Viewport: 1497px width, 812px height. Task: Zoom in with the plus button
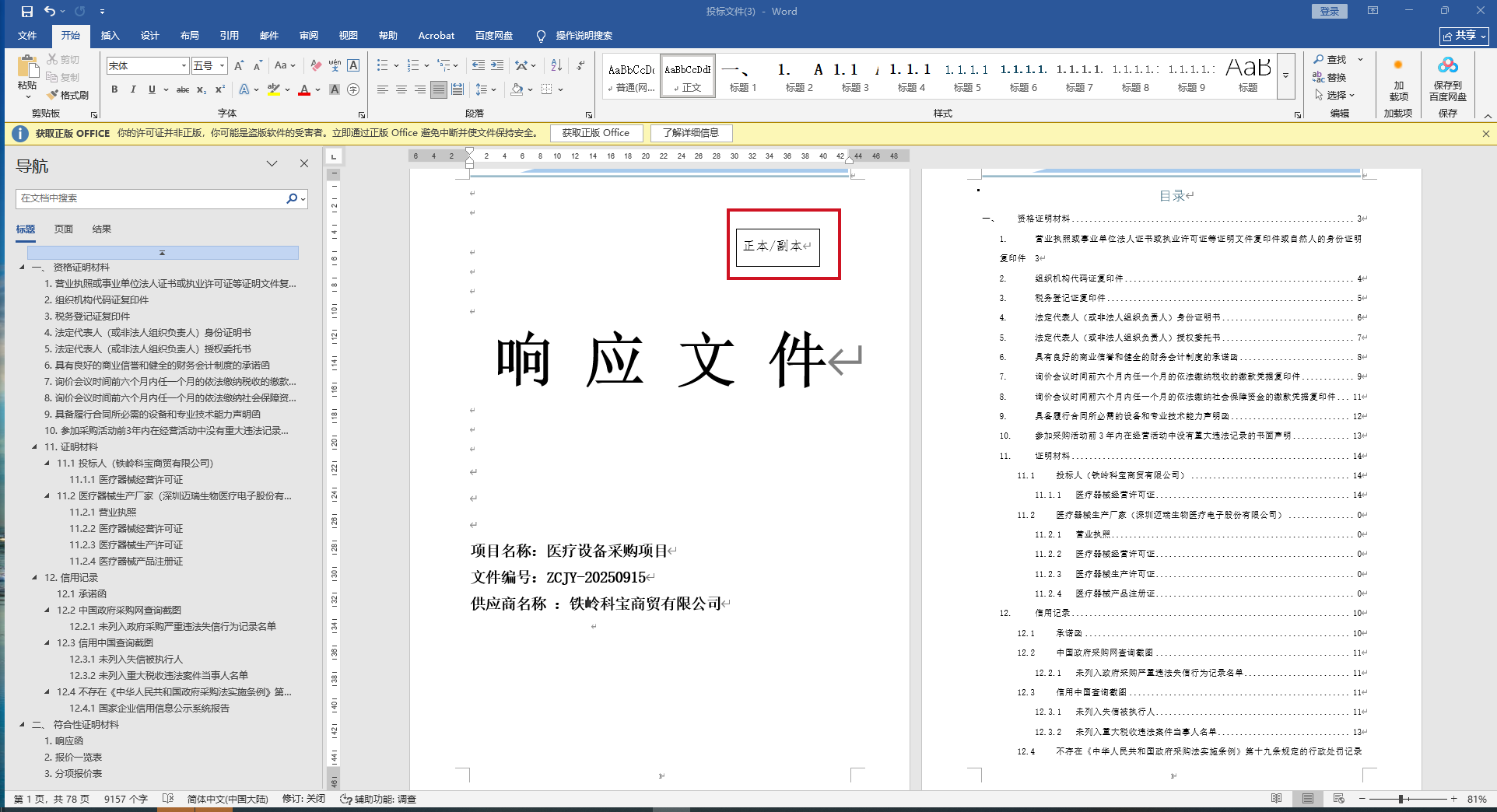[1453, 799]
